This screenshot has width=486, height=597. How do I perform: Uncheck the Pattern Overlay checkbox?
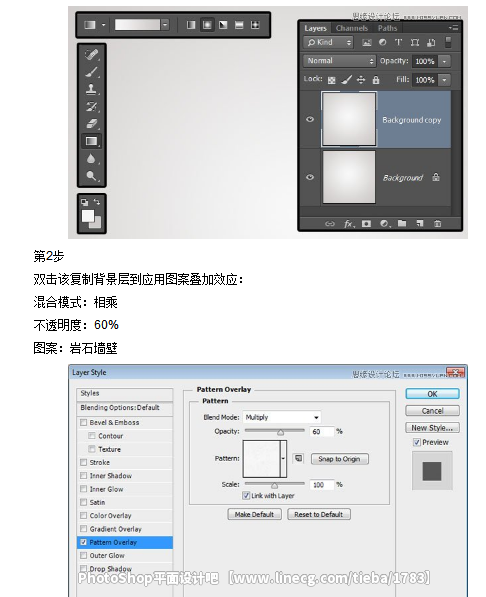pos(83,542)
